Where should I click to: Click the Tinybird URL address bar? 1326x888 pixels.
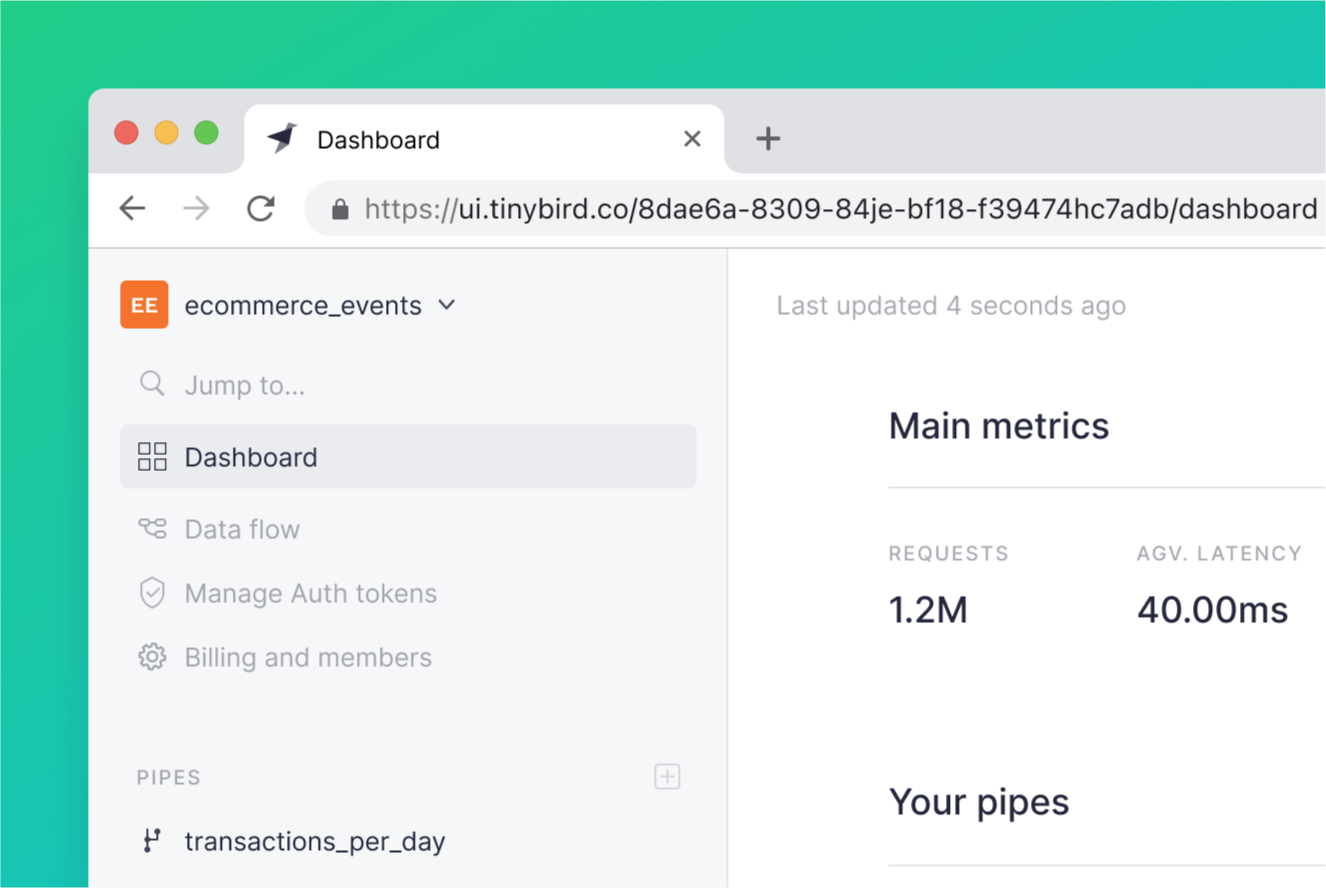(x=840, y=209)
